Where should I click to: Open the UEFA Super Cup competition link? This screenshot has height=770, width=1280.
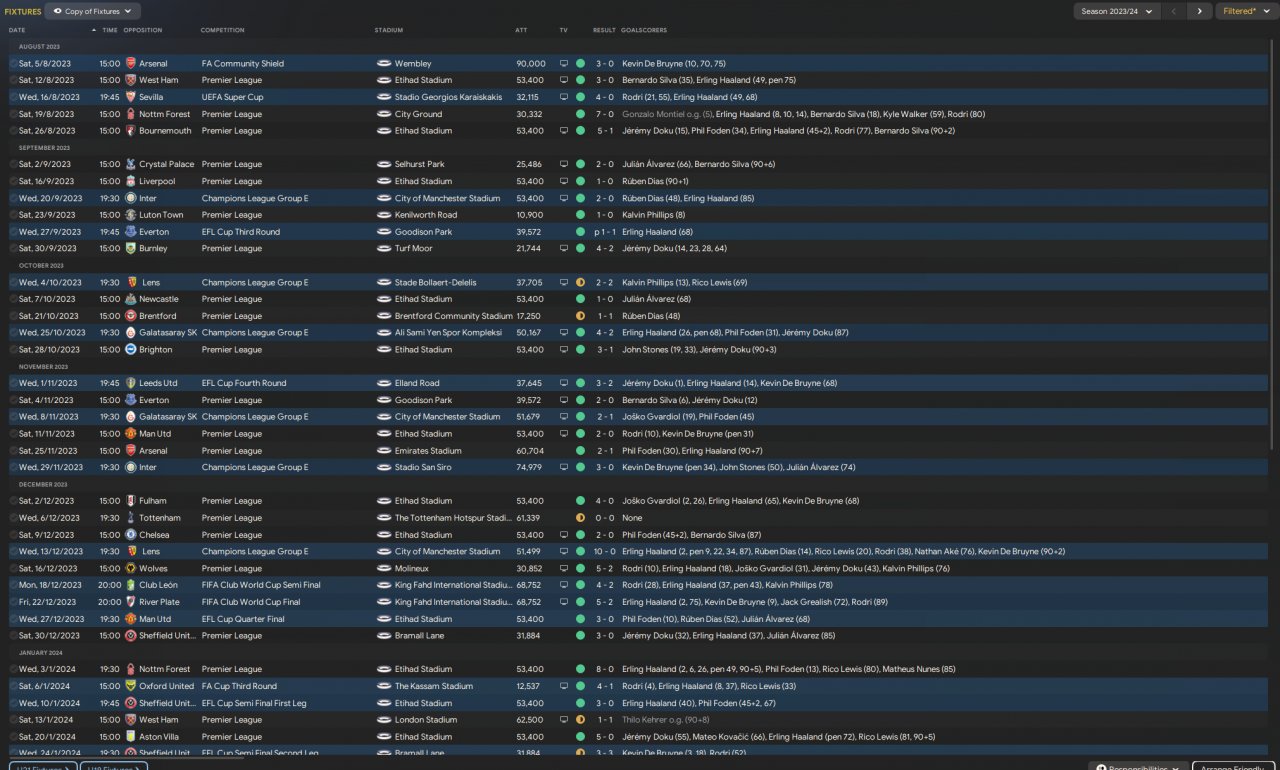232,97
